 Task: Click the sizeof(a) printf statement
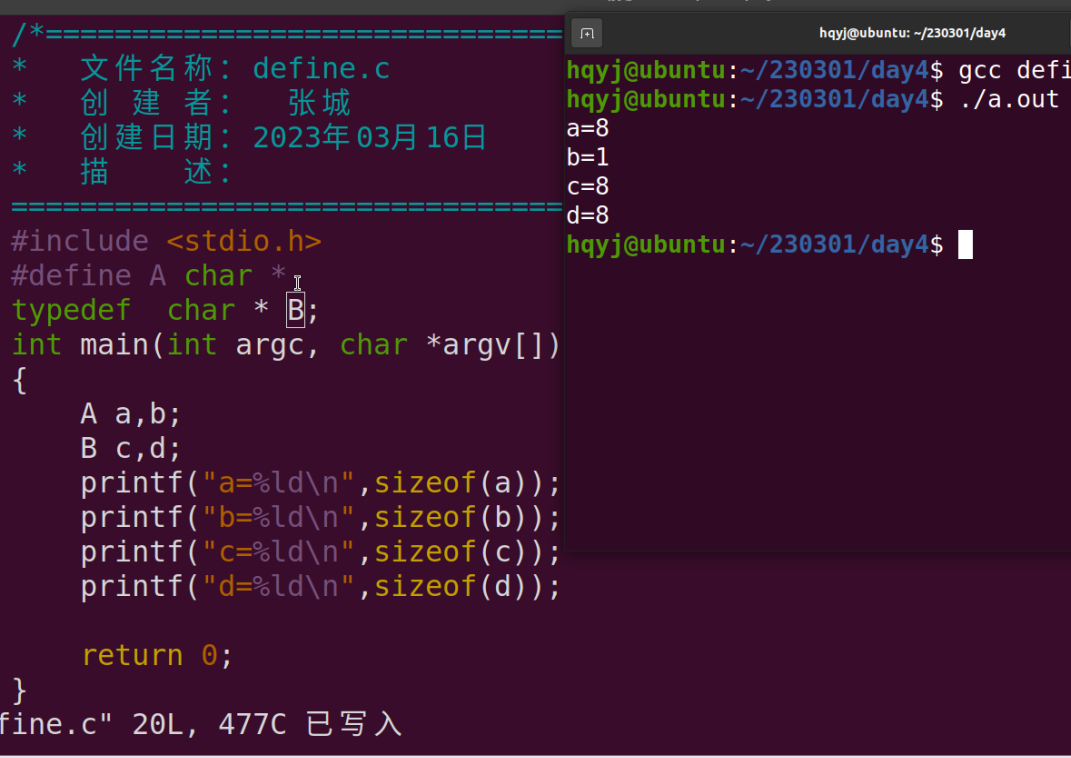(x=320, y=482)
